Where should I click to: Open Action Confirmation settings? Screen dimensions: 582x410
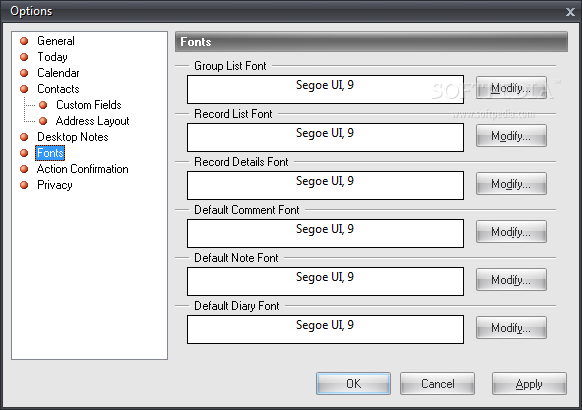82,169
